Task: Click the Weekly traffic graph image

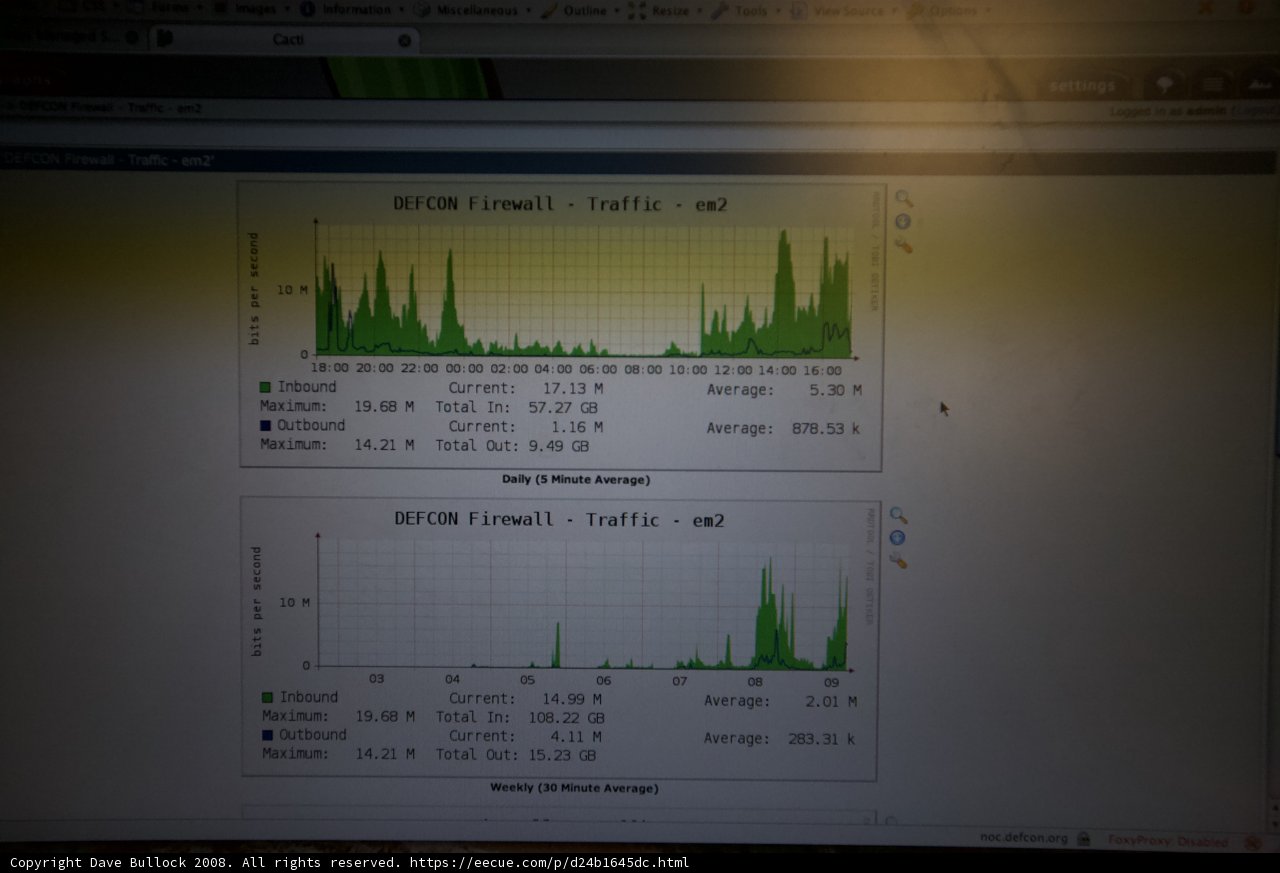Action: click(x=559, y=640)
